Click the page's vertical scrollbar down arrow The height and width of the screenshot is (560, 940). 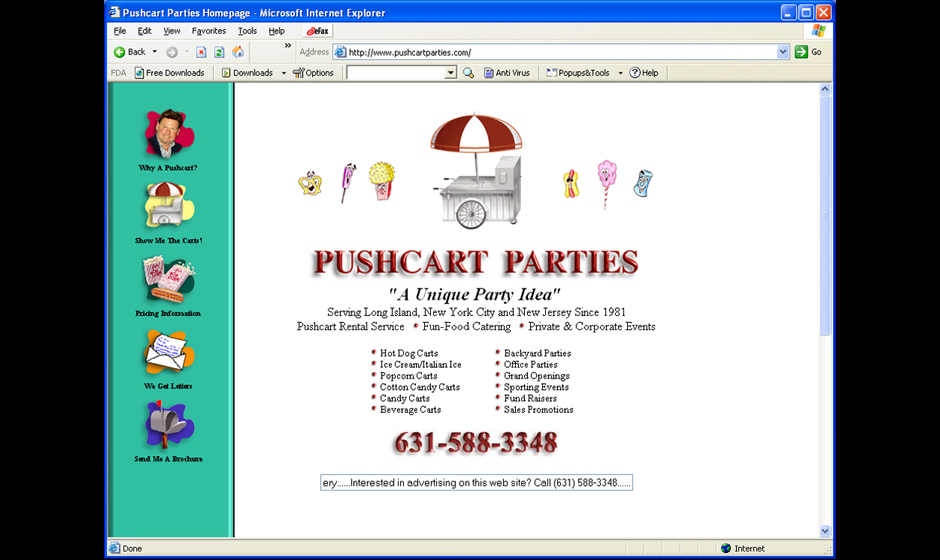(825, 530)
